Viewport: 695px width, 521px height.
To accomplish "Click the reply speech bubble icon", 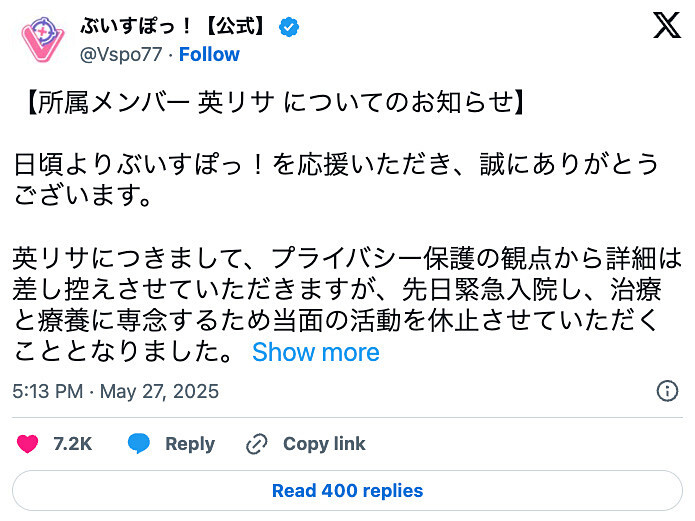I will pos(139,444).
